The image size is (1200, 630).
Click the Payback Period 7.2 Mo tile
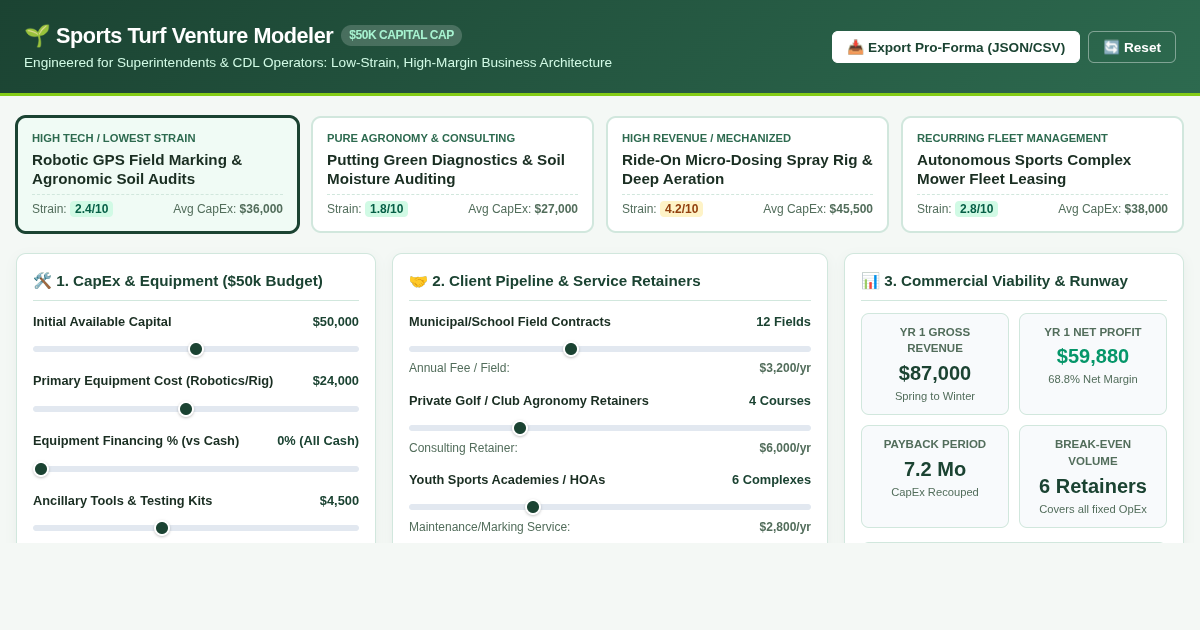click(935, 476)
